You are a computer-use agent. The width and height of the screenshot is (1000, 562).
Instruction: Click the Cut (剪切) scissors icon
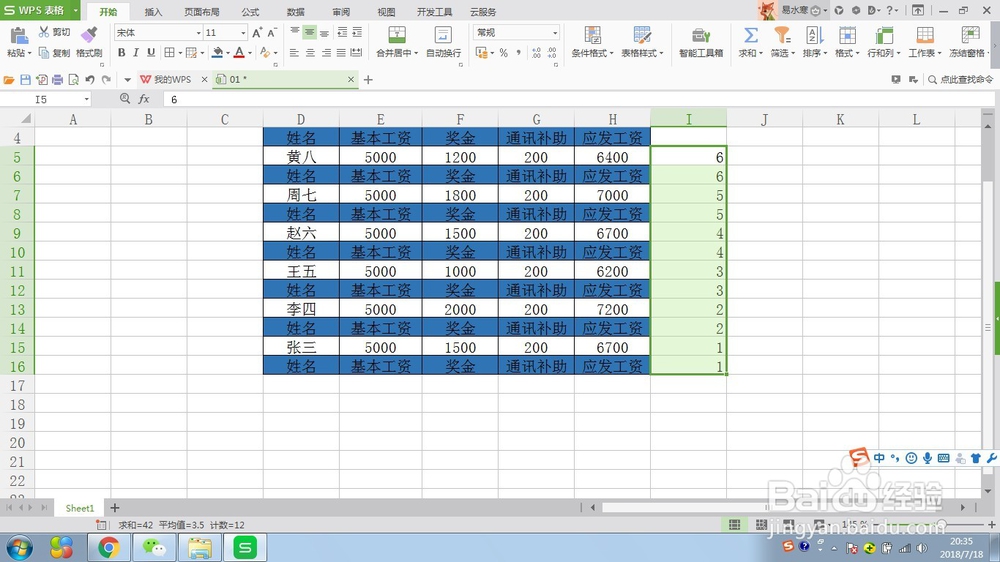(x=44, y=32)
